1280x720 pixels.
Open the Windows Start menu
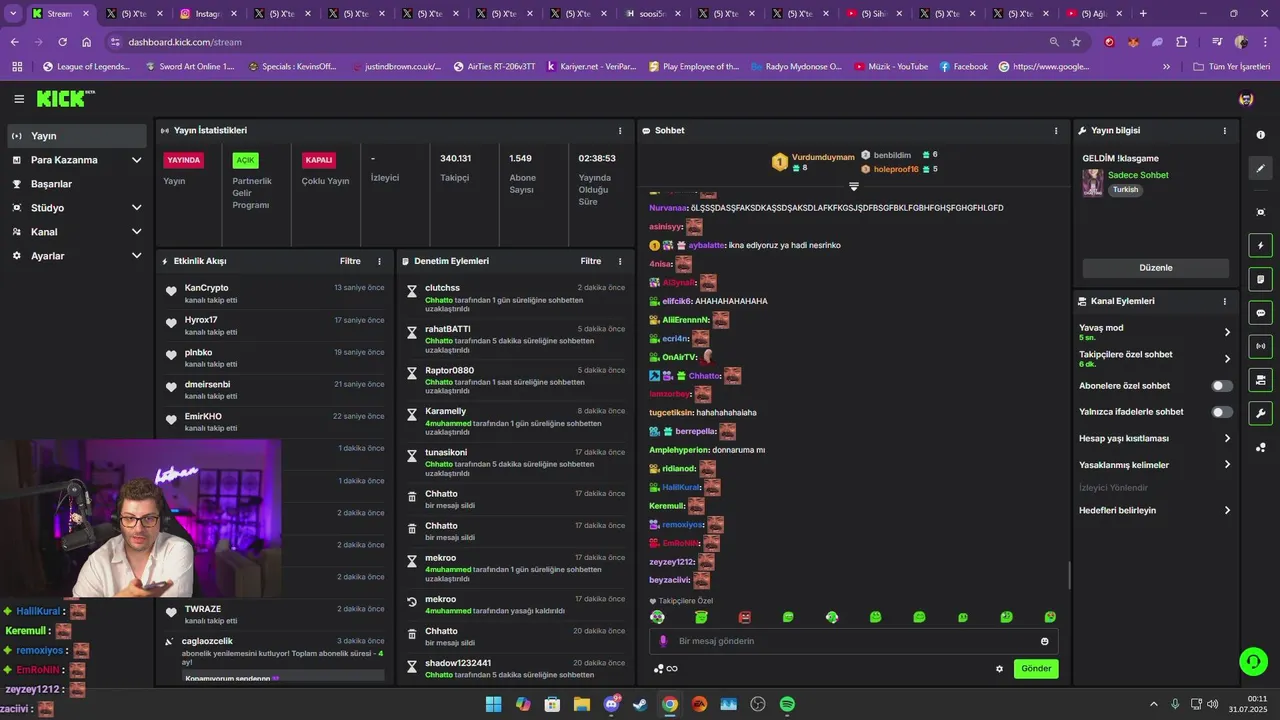(493, 704)
